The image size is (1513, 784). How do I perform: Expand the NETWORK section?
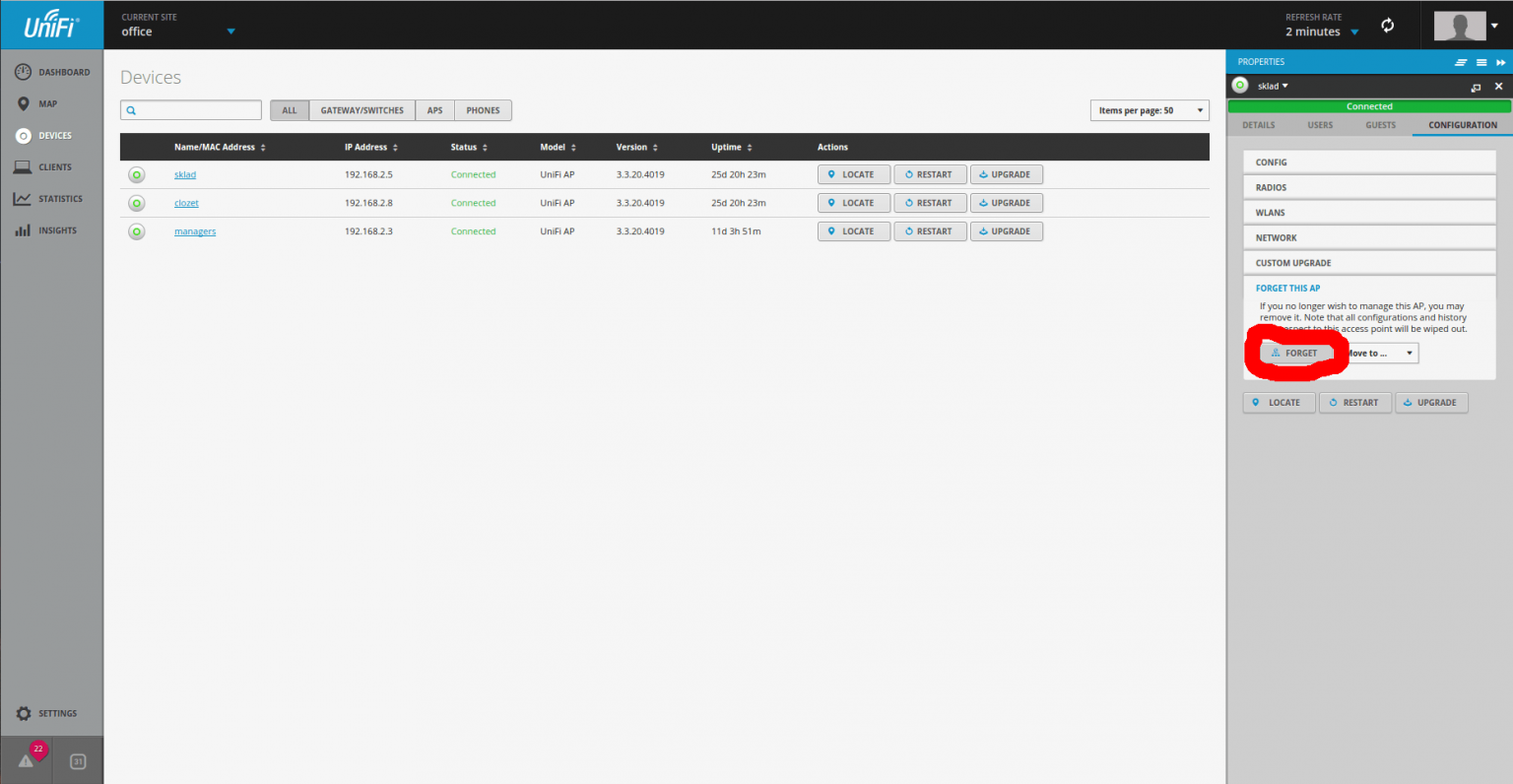point(1369,237)
